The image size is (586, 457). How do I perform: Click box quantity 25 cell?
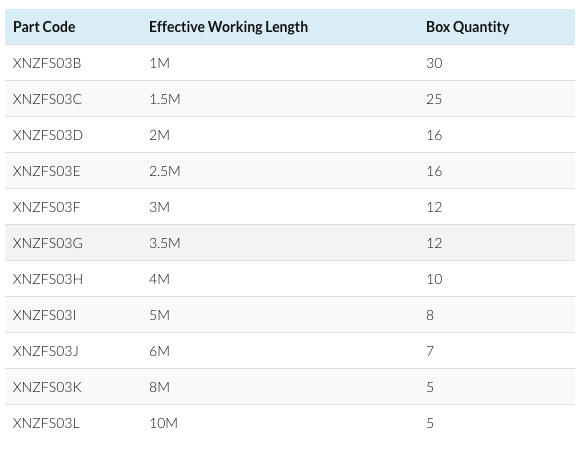coord(434,99)
